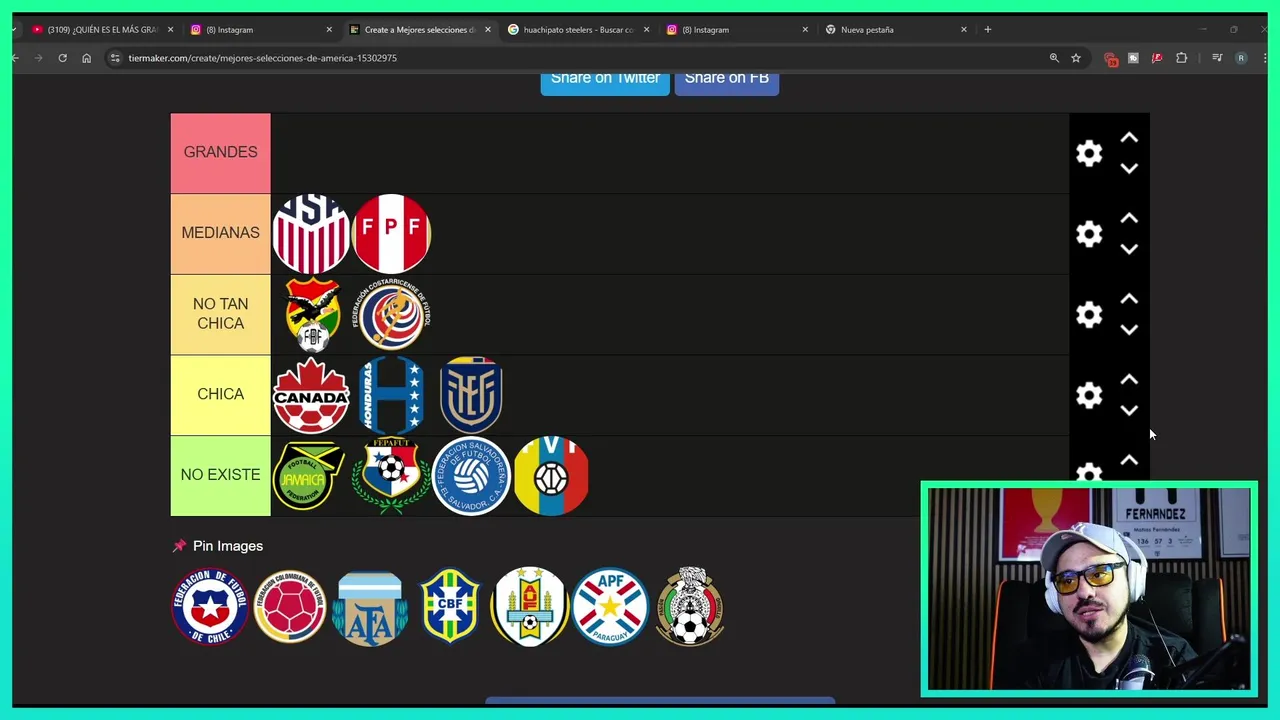The height and width of the screenshot is (720, 1280).
Task: Go to the browser home page
Action: [86, 58]
